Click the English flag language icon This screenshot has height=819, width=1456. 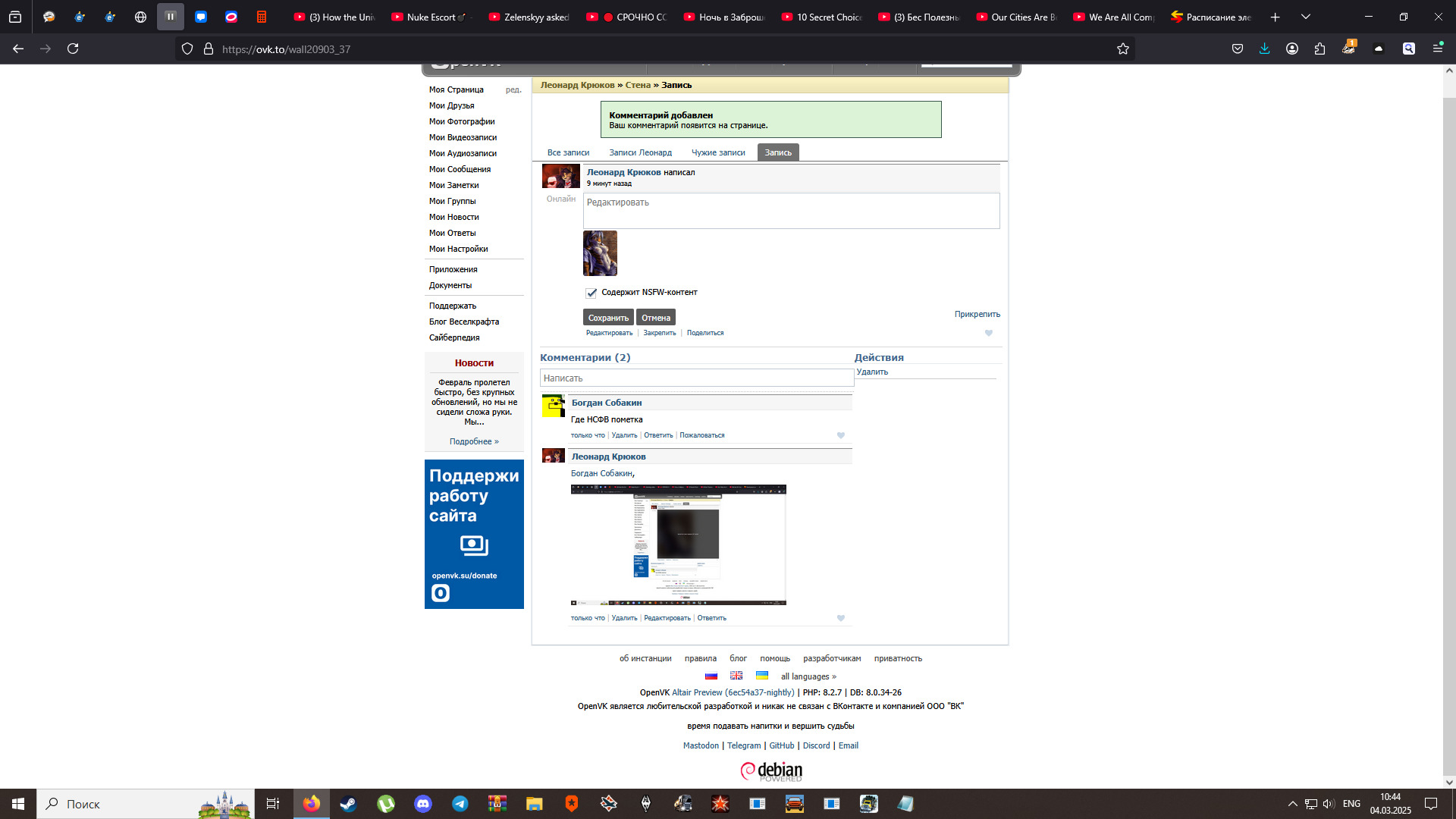[736, 676]
